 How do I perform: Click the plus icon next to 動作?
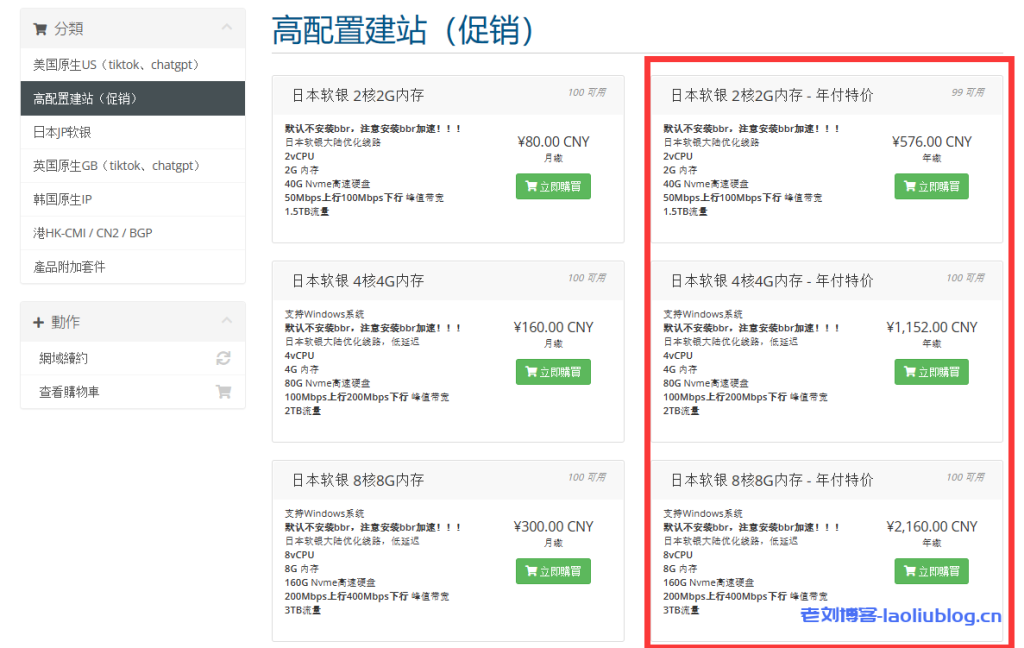[38, 321]
